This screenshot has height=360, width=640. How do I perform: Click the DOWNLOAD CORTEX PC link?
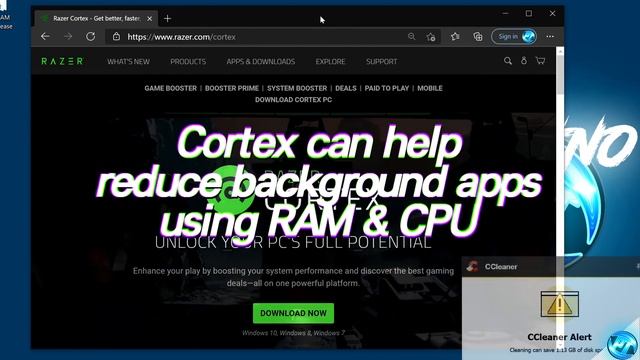click(293, 100)
